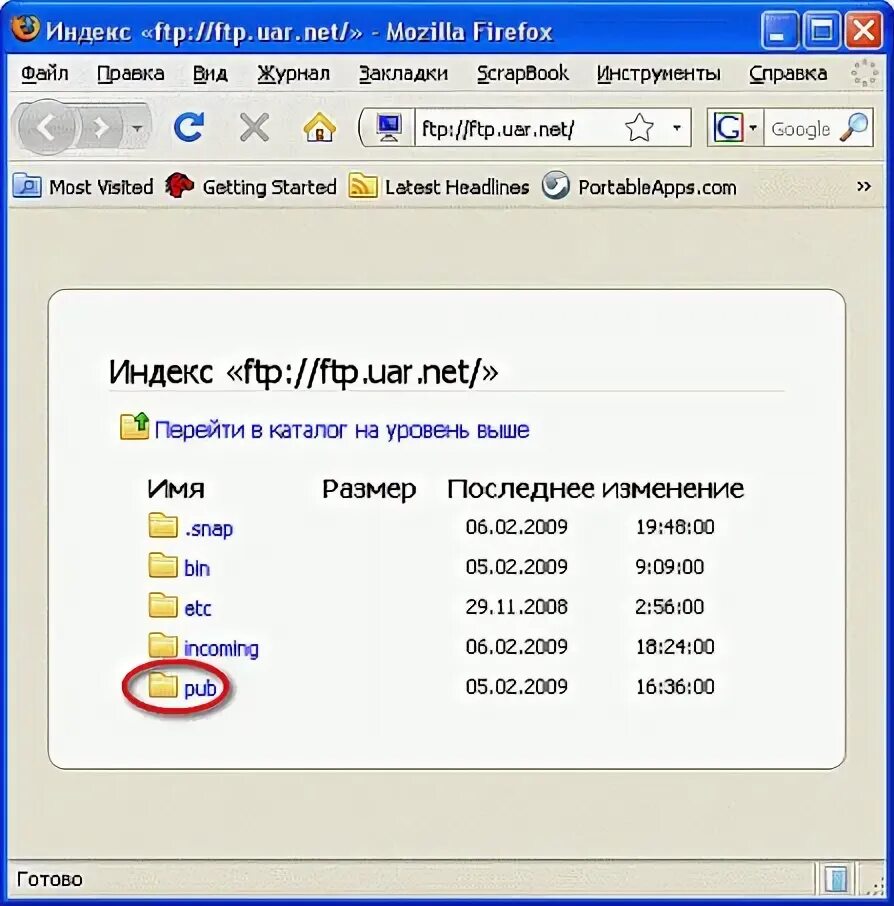Click the Google search input box
The width and height of the screenshot is (894, 906).
pyautogui.click(x=802, y=128)
